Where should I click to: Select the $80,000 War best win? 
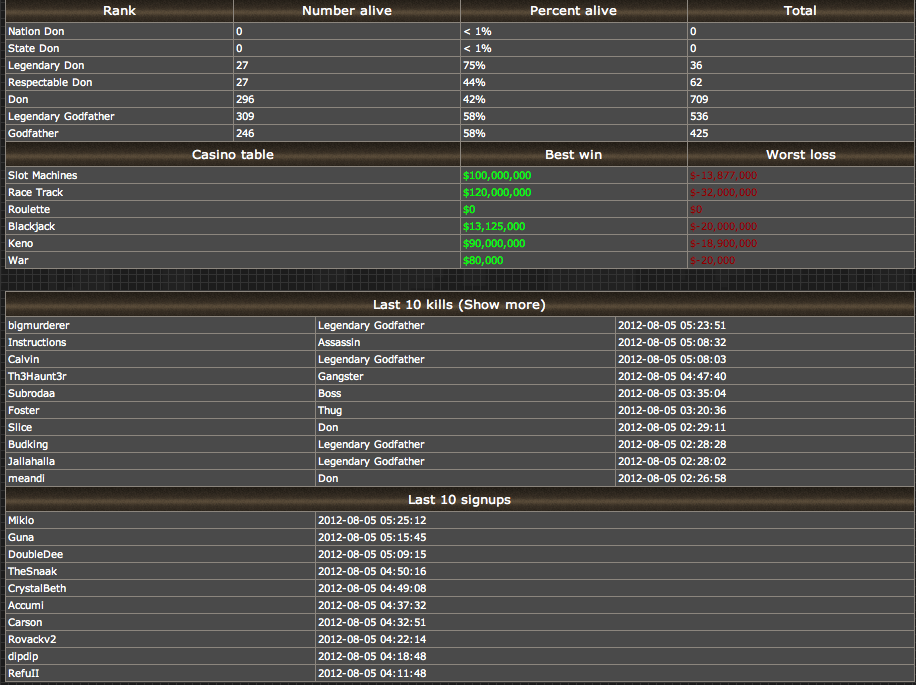pos(483,260)
